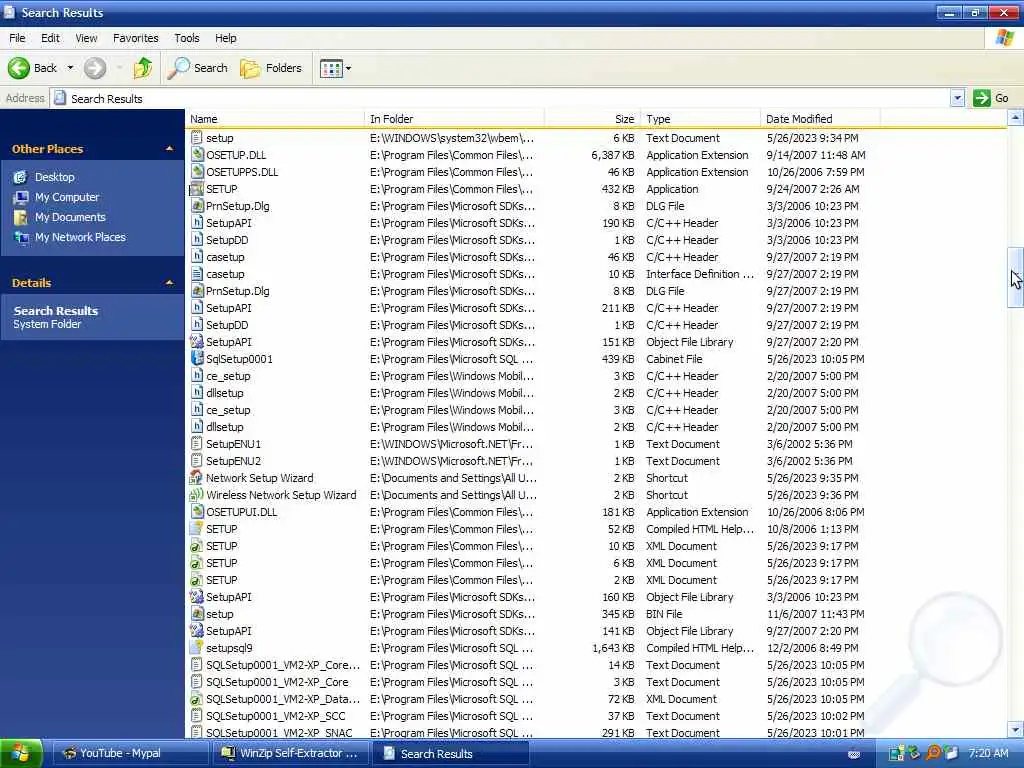Select the SETUP compiled HTML help icon

197,528
